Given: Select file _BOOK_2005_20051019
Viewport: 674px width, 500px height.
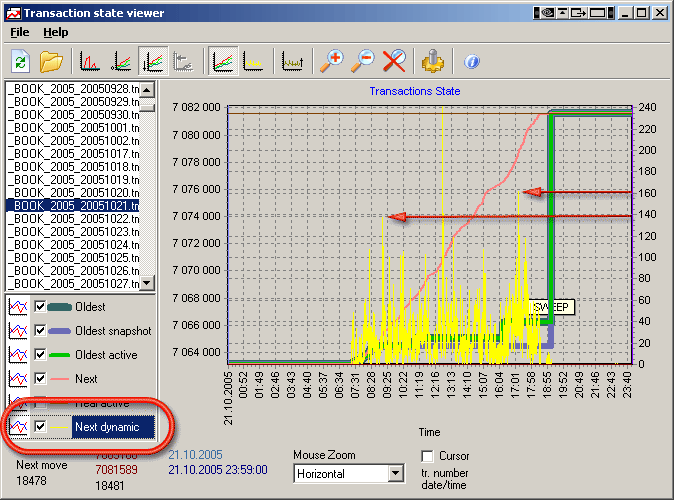Looking at the screenshot, I should point(73,179).
